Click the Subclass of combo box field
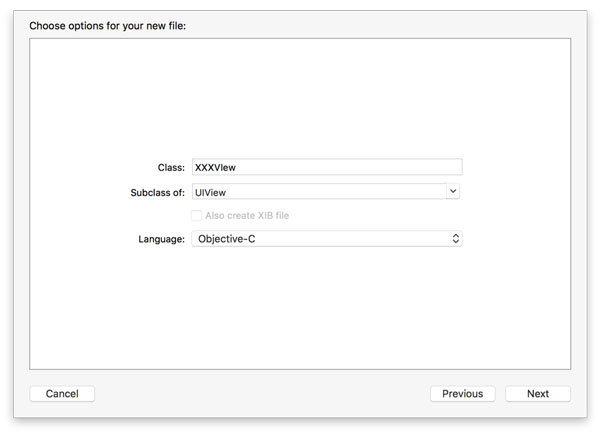The image size is (600, 434). [x=318, y=191]
